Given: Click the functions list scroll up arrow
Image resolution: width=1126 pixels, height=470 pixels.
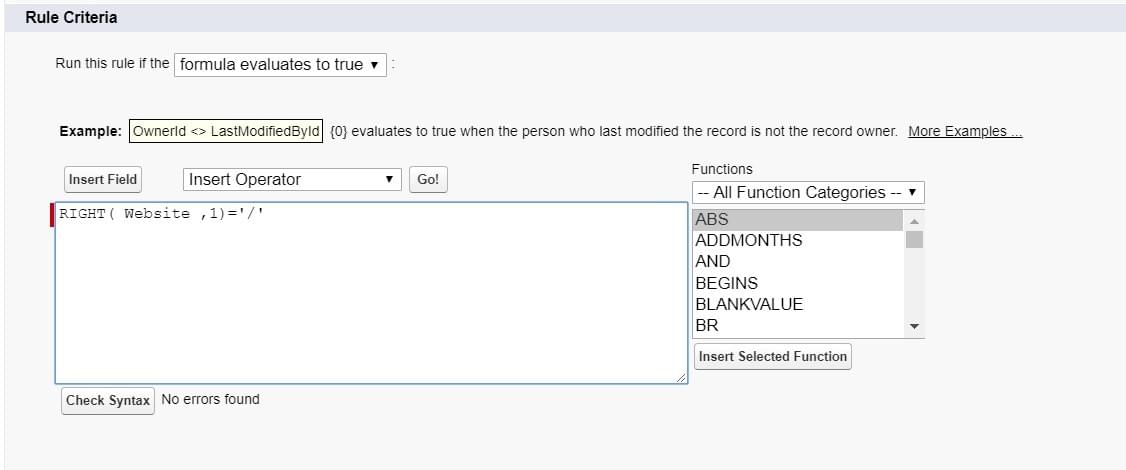Looking at the screenshot, I should pyautogui.click(x=914, y=221).
